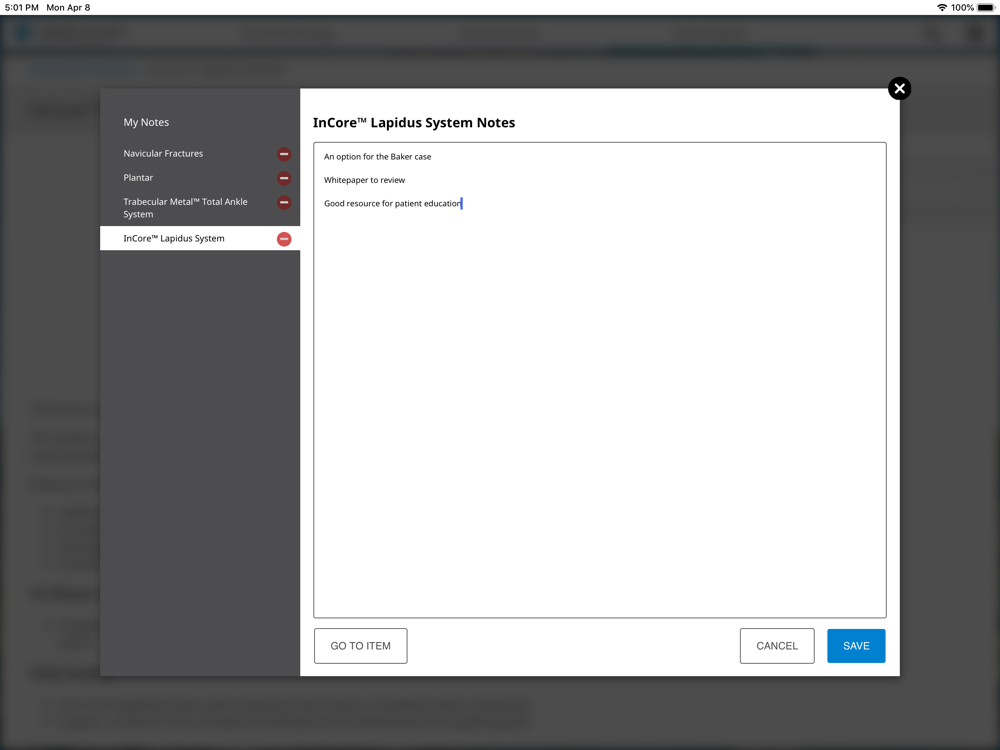Close the notes dialog with X
Screen dimensions: 1000x750
tap(899, 89)
